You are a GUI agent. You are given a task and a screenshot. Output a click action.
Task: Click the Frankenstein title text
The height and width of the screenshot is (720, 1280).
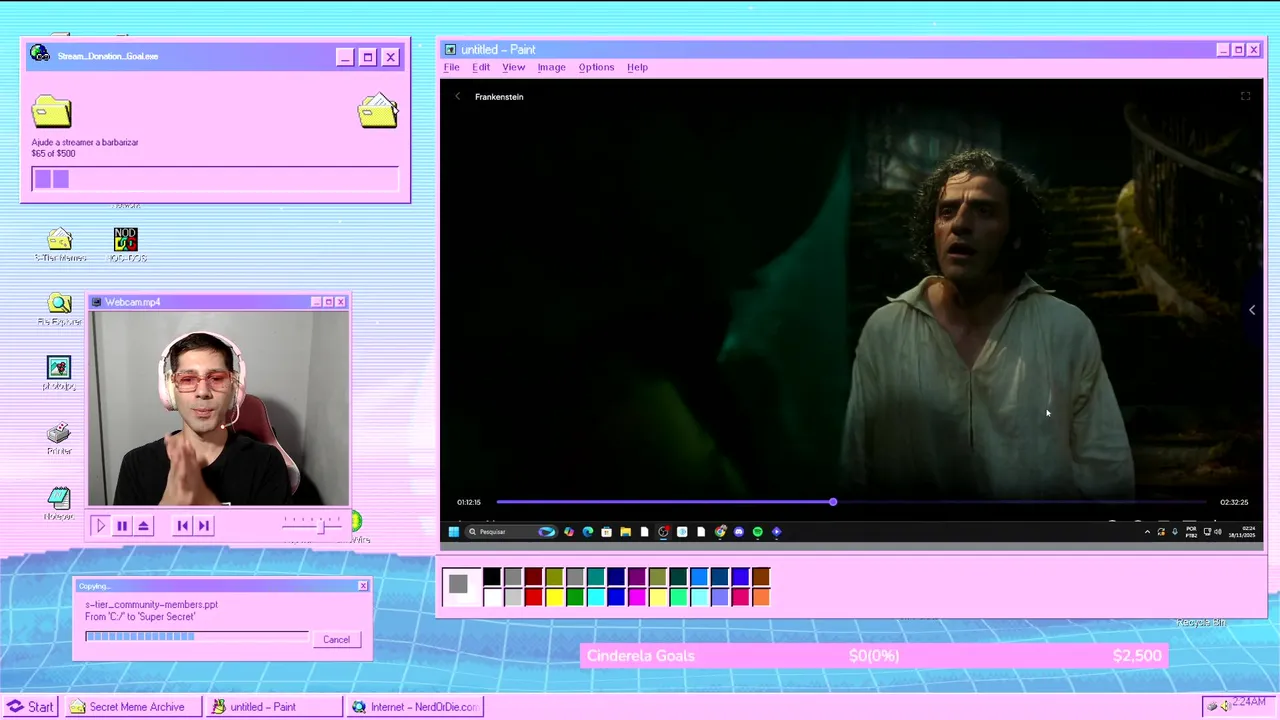point(499,97)
